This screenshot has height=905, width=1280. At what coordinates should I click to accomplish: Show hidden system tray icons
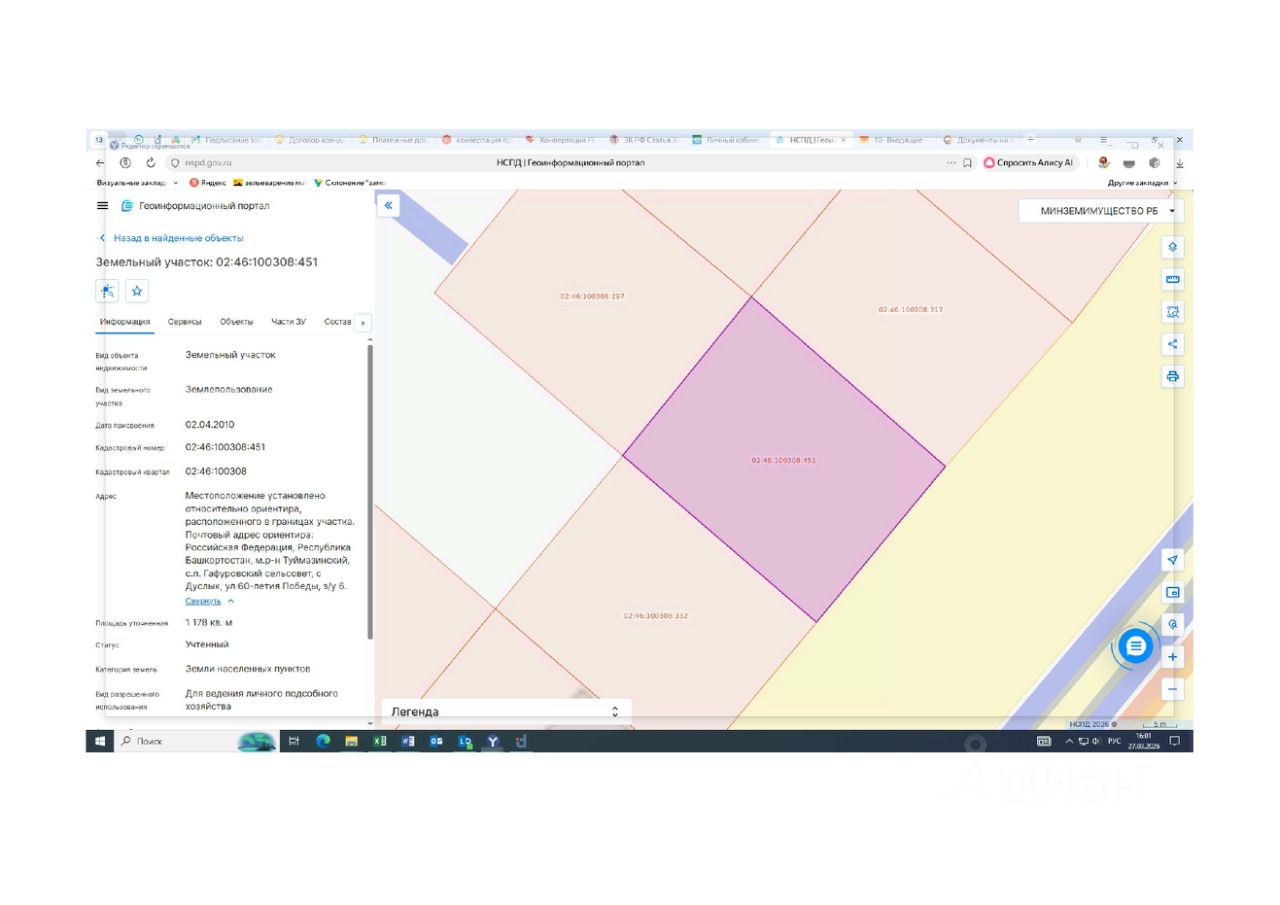pos(1069,741)
